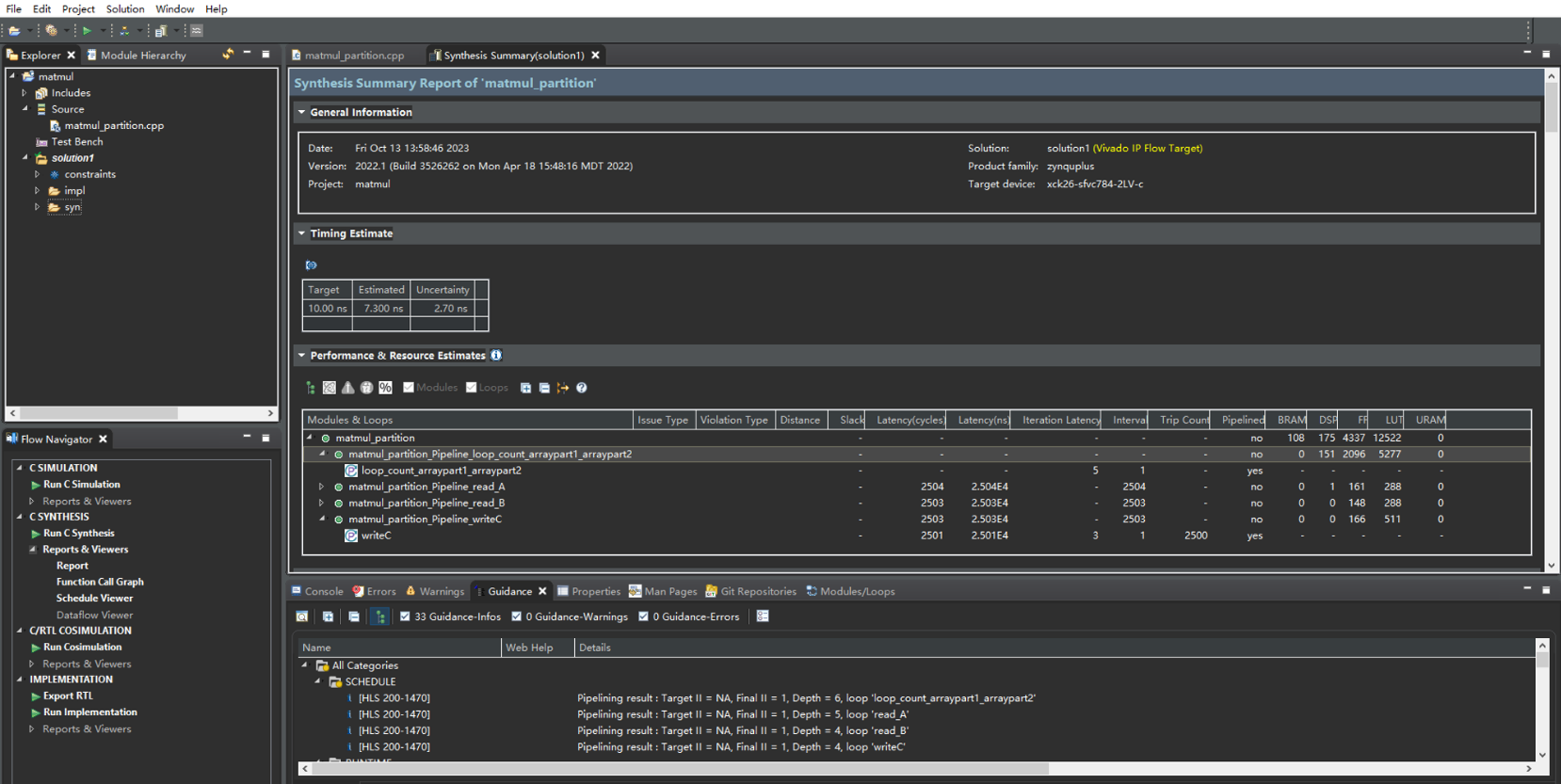Image resolution: width=1561 pixels, height=784 pixels.
Task: Expand matmul_partition_Pipeline_read_B row
Action: tap(321, 503)
